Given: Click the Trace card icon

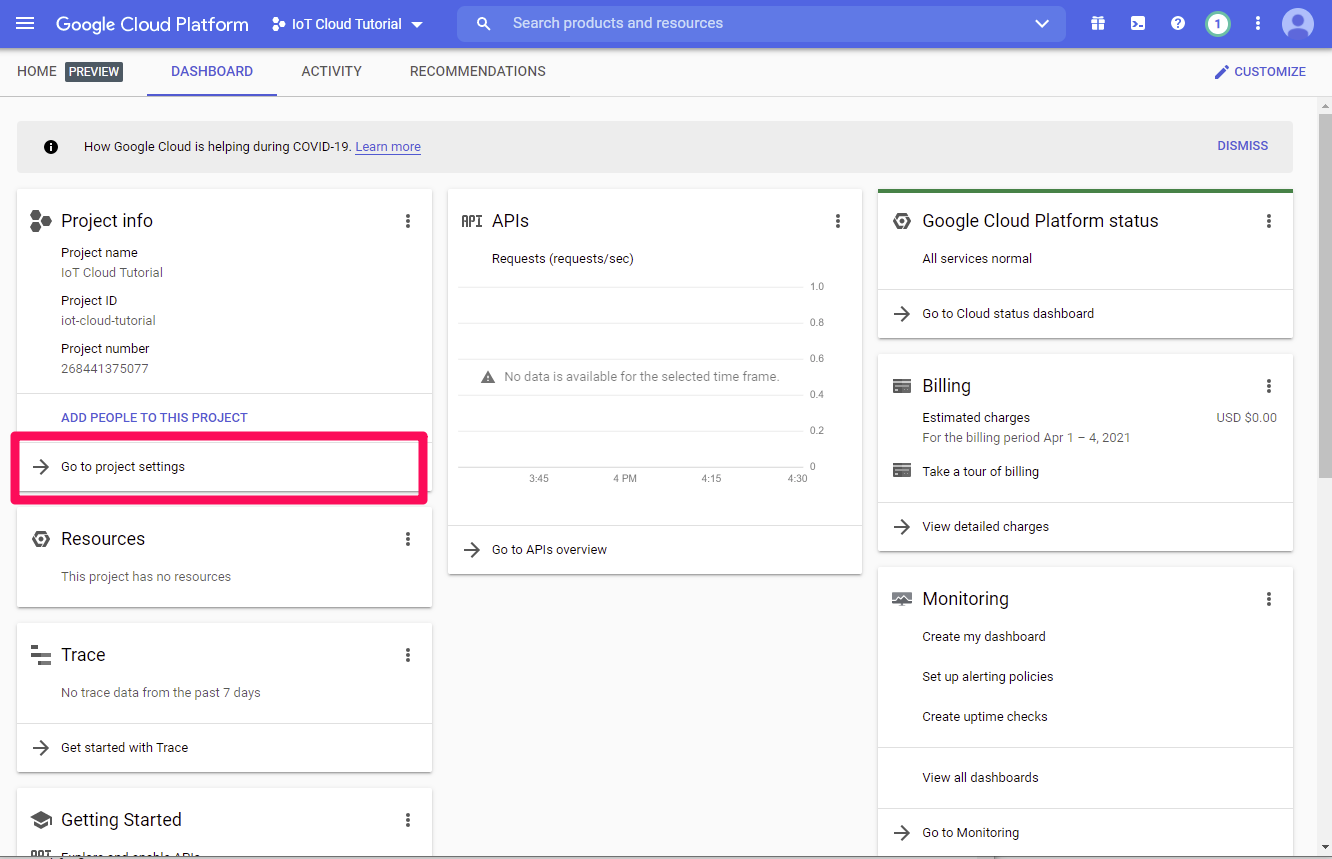Looking at the screenshot, I should tap(41, 655).
